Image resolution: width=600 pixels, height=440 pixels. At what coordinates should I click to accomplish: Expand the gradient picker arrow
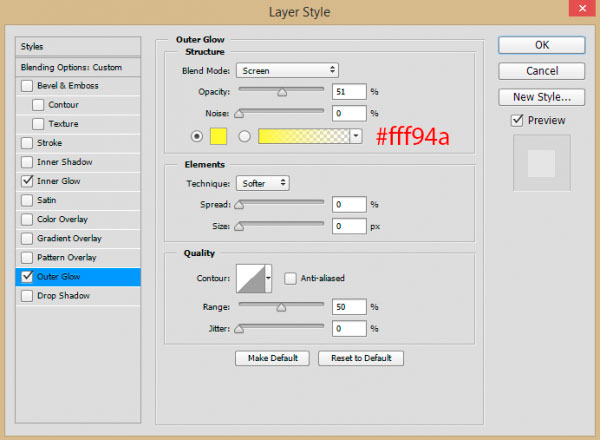coord(356,136)
